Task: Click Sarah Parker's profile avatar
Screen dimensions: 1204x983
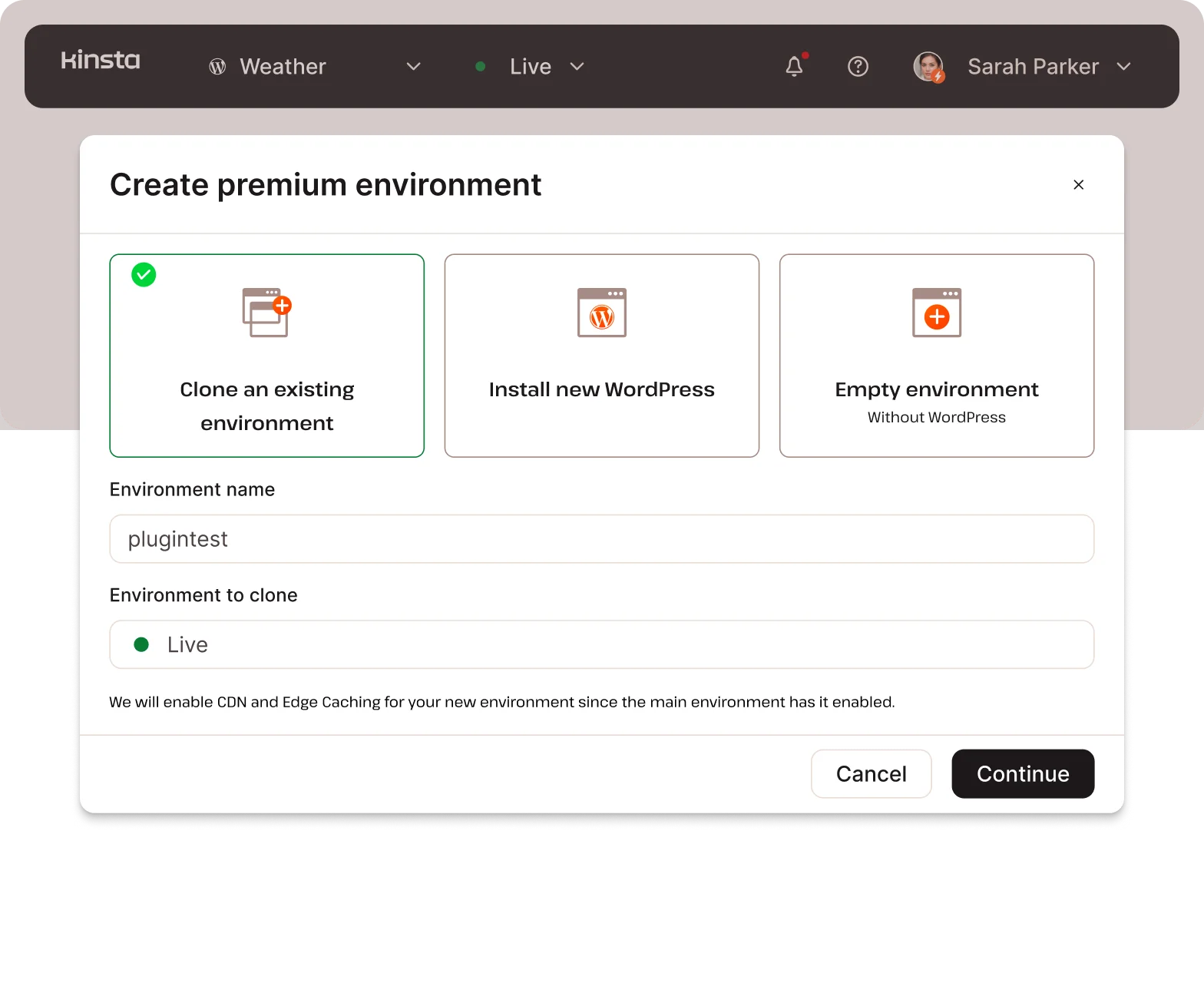Action: [928, 67]
